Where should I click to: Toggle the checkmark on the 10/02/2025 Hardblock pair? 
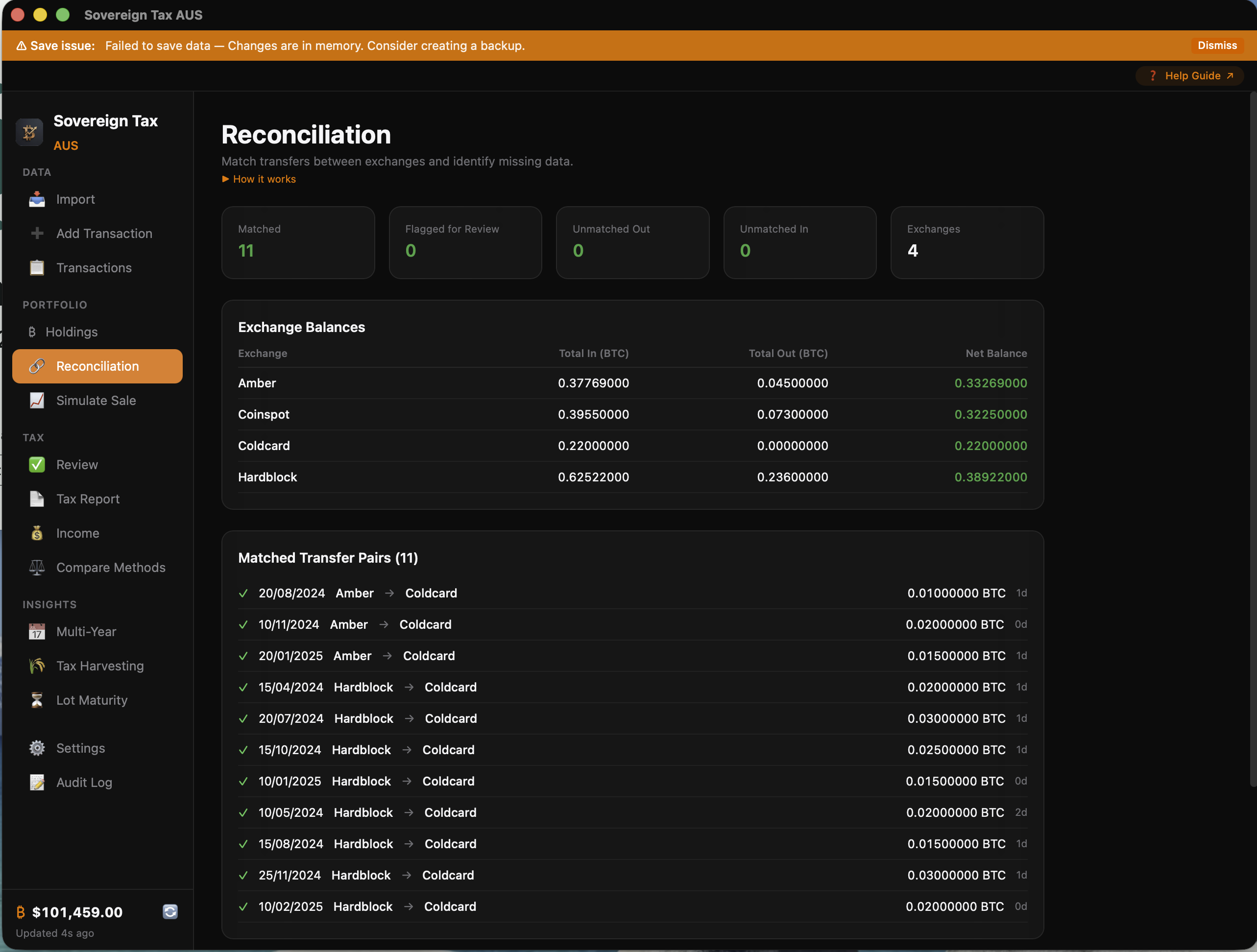coord(243,906)
